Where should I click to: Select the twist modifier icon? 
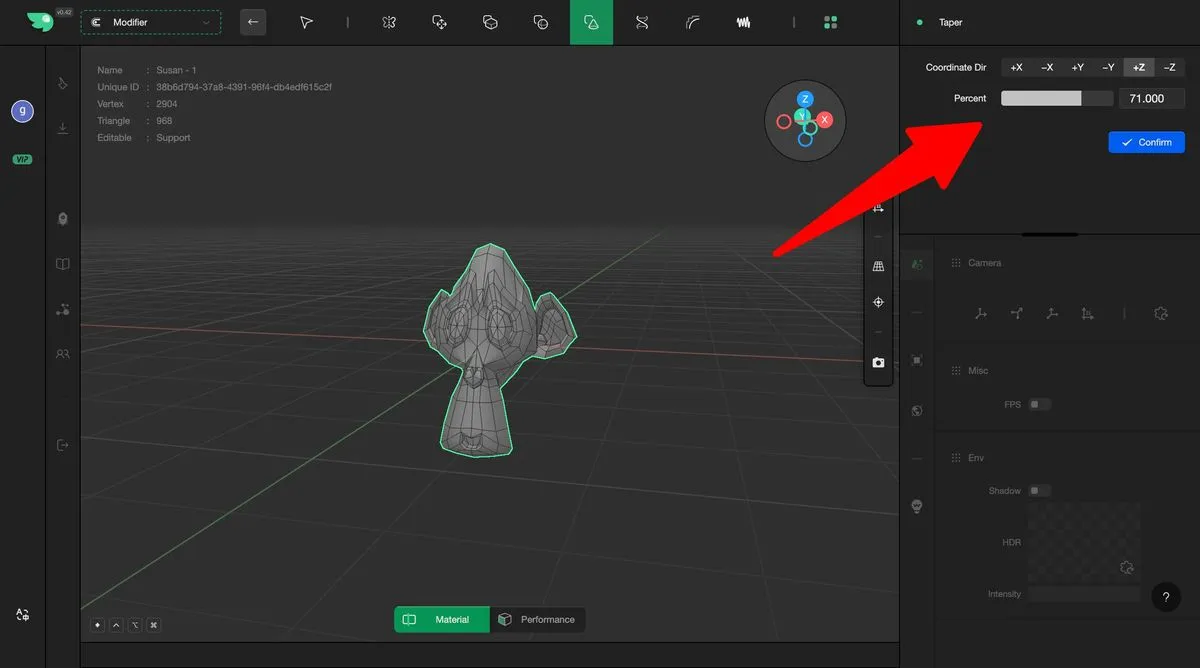(642, 22)
